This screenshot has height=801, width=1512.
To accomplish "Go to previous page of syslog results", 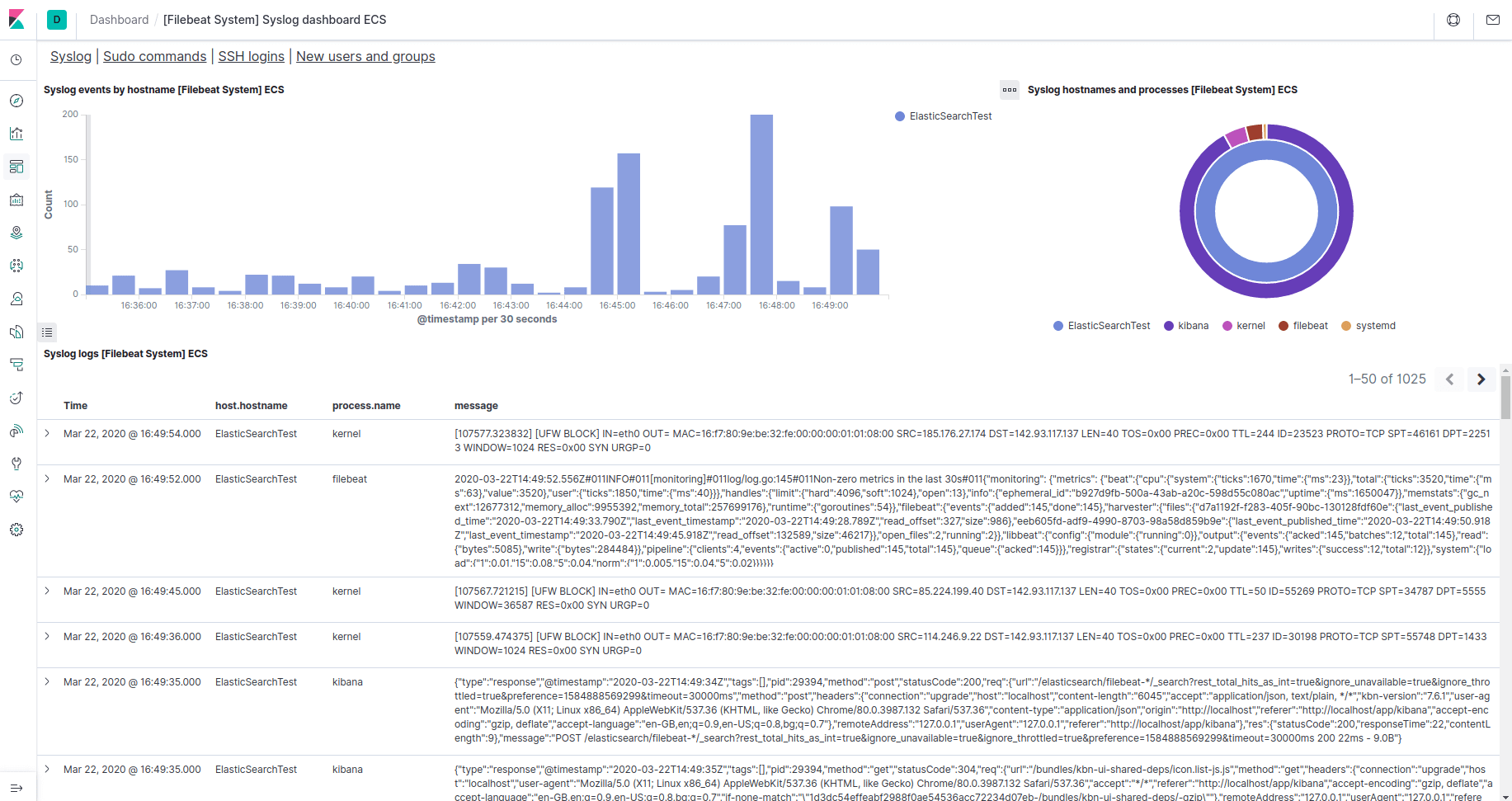I will click(x=1449, y=379).
